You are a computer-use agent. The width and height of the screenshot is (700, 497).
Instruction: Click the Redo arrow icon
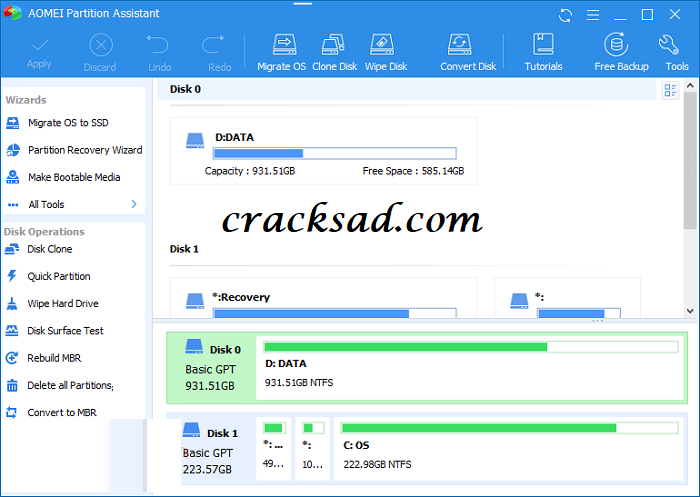[x=213, y=45]
